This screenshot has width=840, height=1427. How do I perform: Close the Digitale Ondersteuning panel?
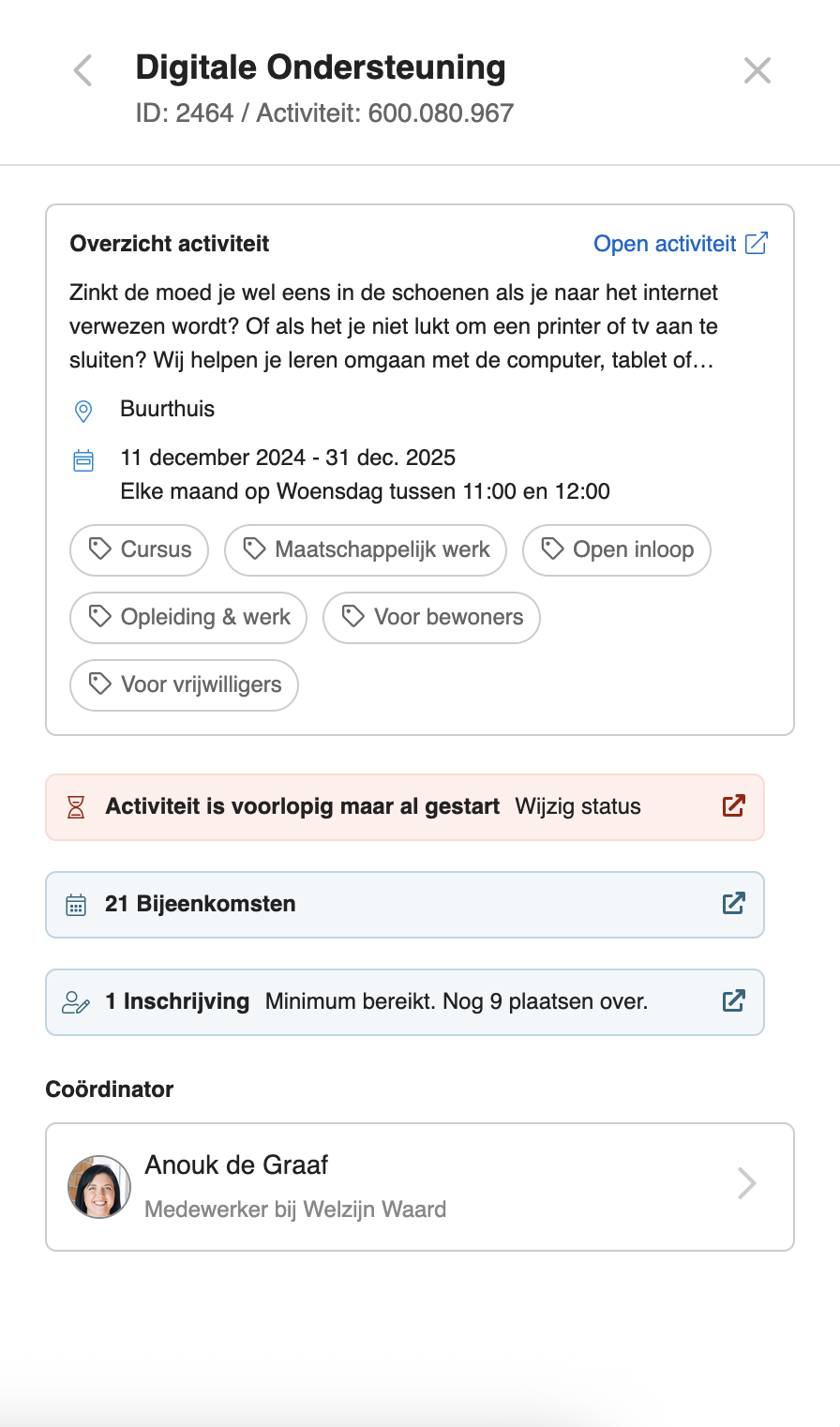coord(757,70)
